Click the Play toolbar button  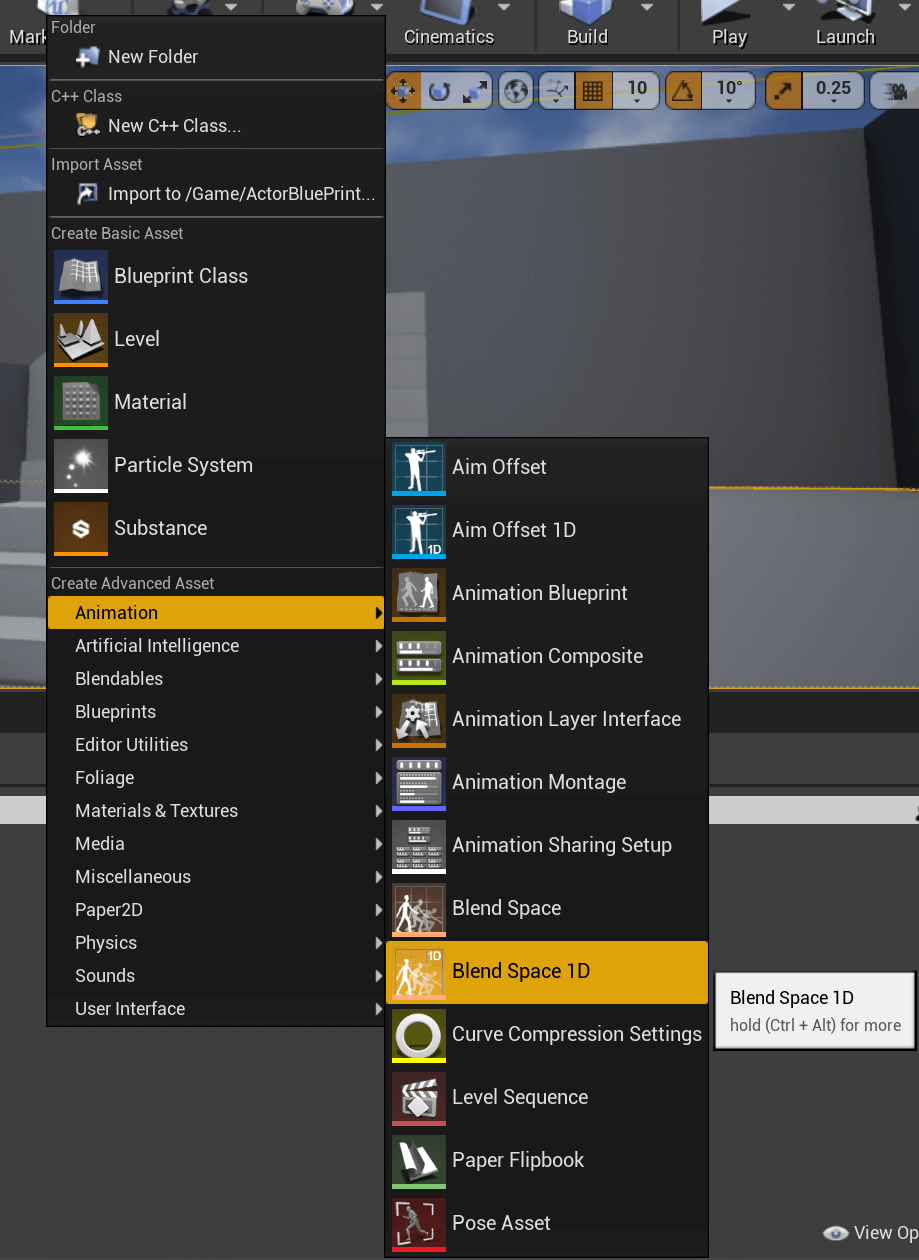729,25
